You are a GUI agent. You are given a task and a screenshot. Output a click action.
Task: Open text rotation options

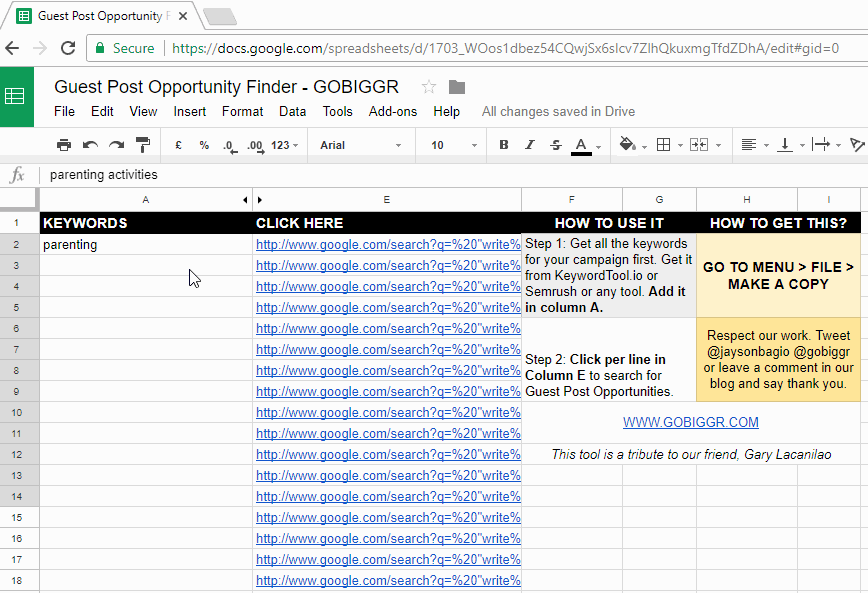857,145
